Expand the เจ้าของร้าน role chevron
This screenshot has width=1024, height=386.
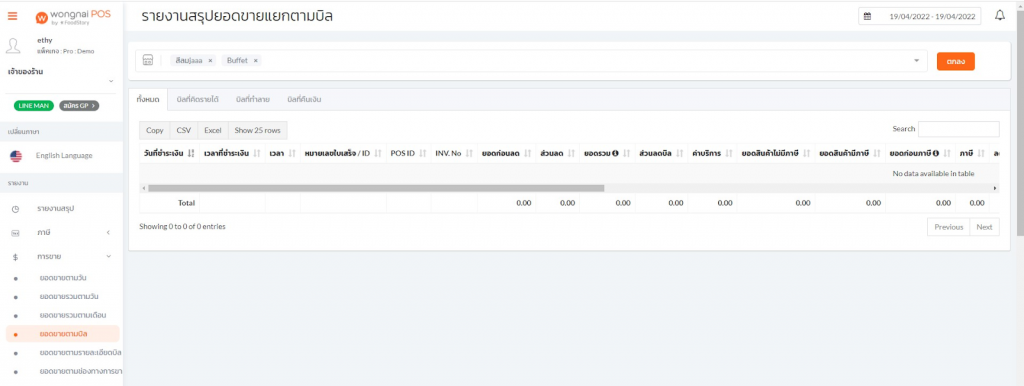110,81
